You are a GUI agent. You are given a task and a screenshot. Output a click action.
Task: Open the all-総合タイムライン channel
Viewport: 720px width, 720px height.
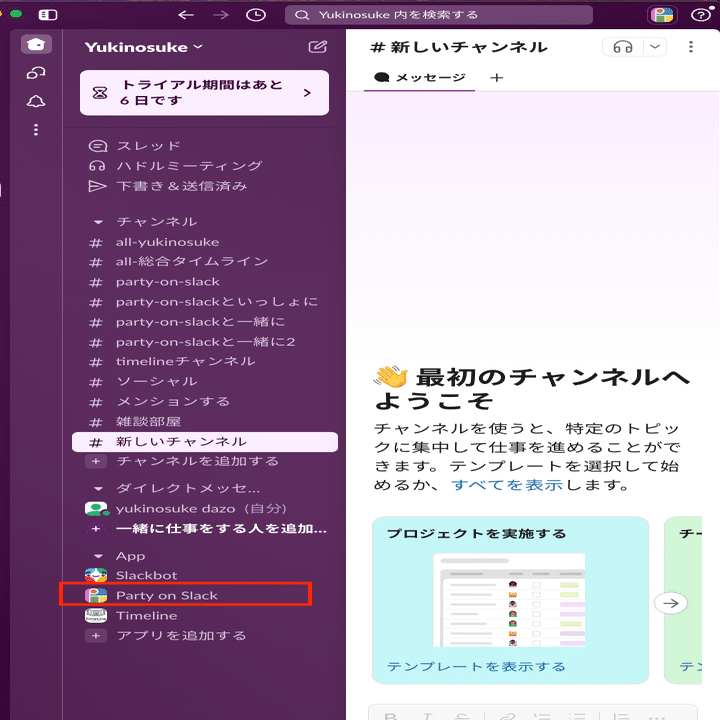[205, 262]
